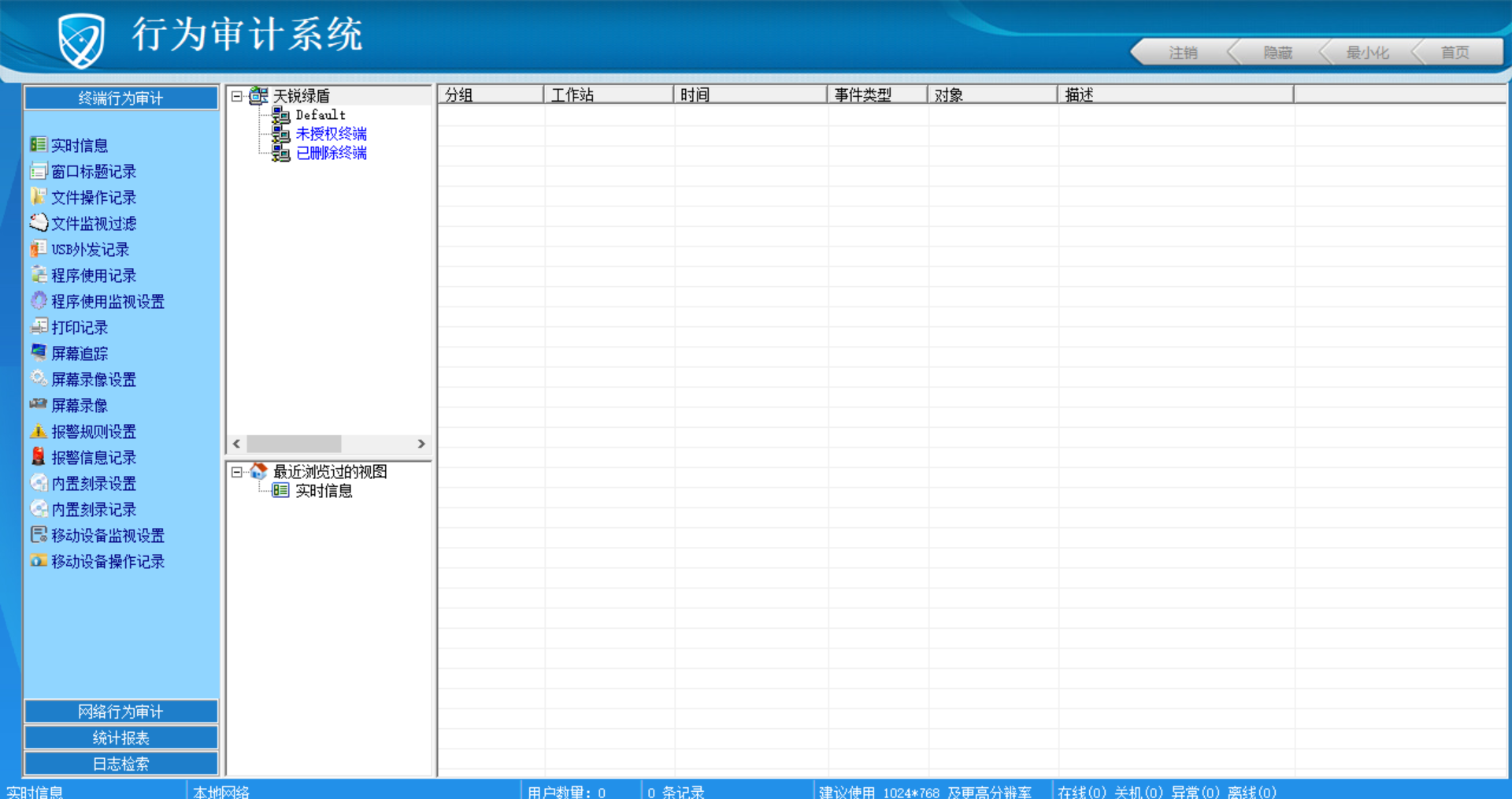Click the 屏幕录像 camera icon

point(38,404)
